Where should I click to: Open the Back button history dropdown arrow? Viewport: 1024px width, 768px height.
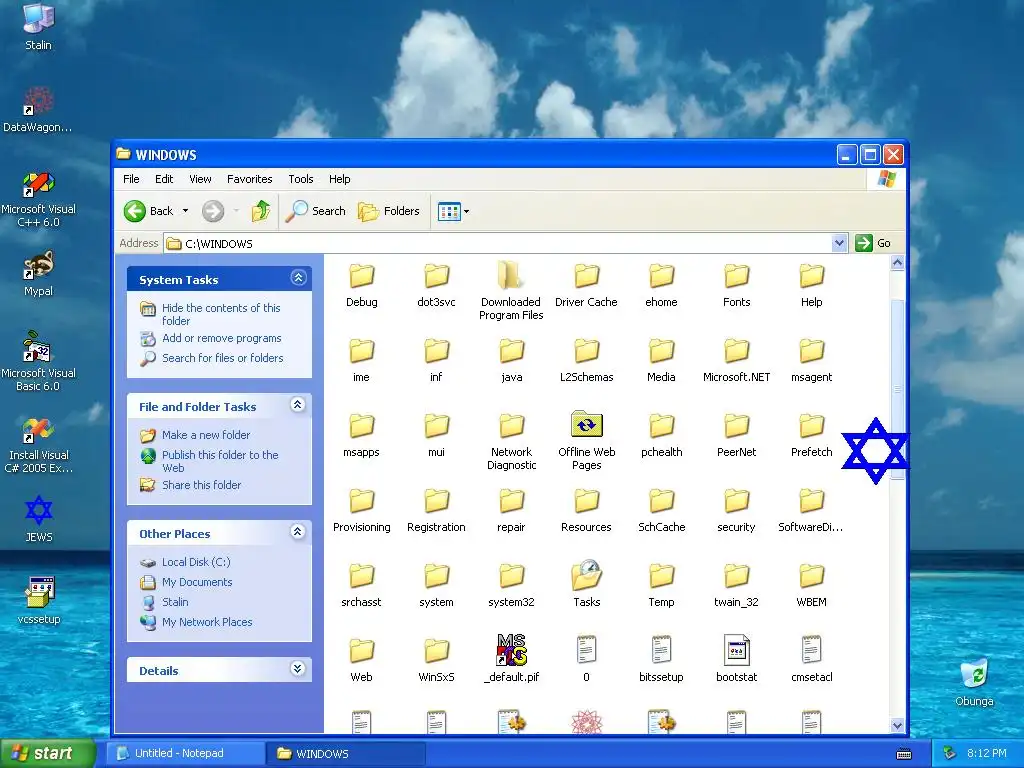(x=185, y=211)
